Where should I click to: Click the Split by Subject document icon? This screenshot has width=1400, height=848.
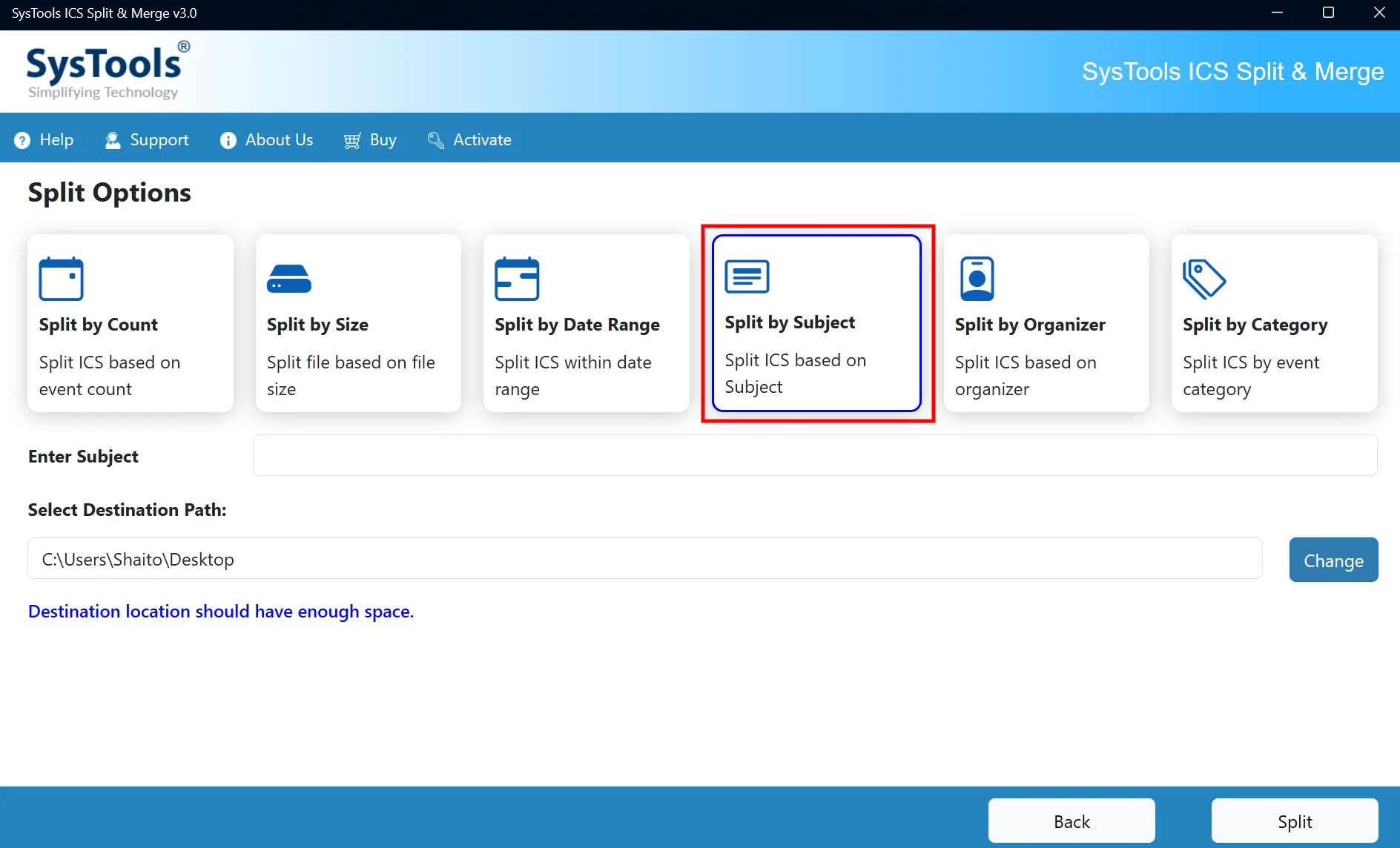click(x=747, y=276)
